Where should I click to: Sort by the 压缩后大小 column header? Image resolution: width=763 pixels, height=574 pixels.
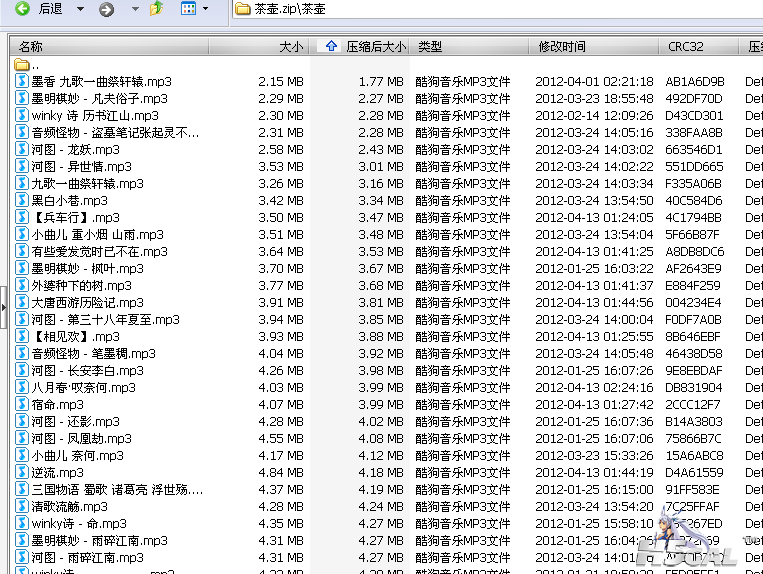(x=359, y=47)
